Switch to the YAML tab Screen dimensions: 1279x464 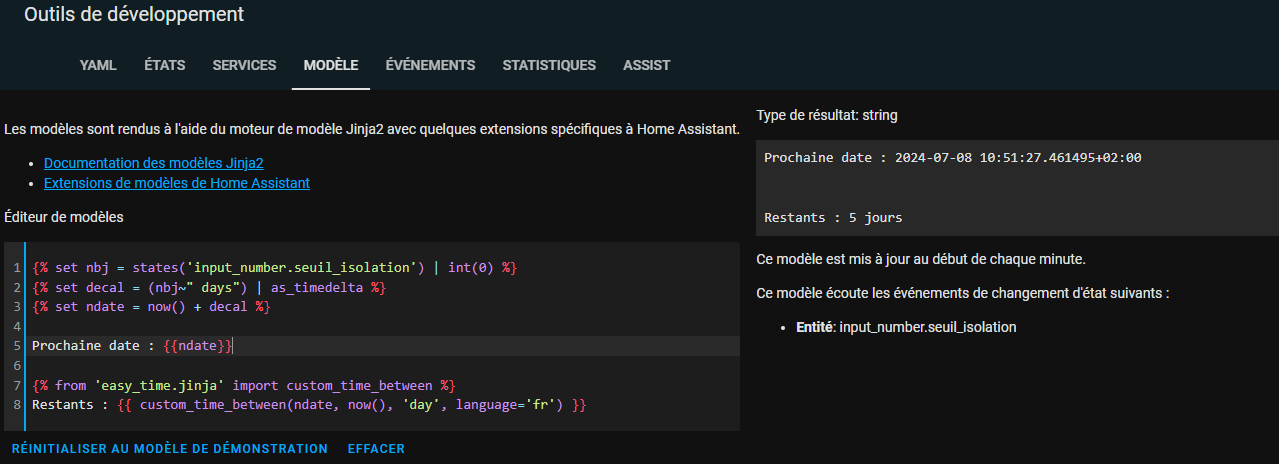[98, 65]
